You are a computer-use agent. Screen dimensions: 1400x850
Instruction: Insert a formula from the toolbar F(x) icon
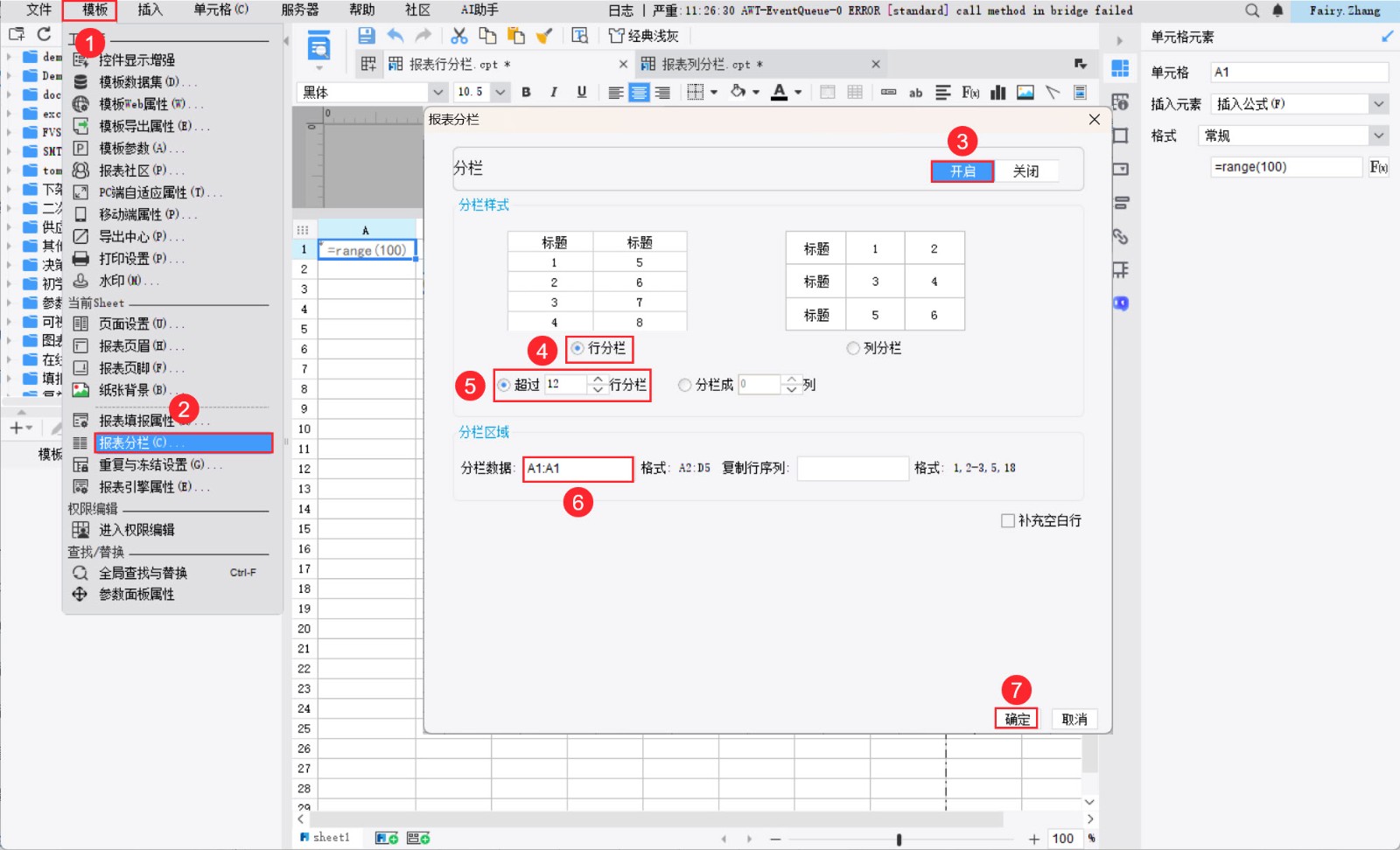click(x=970, y=93)
